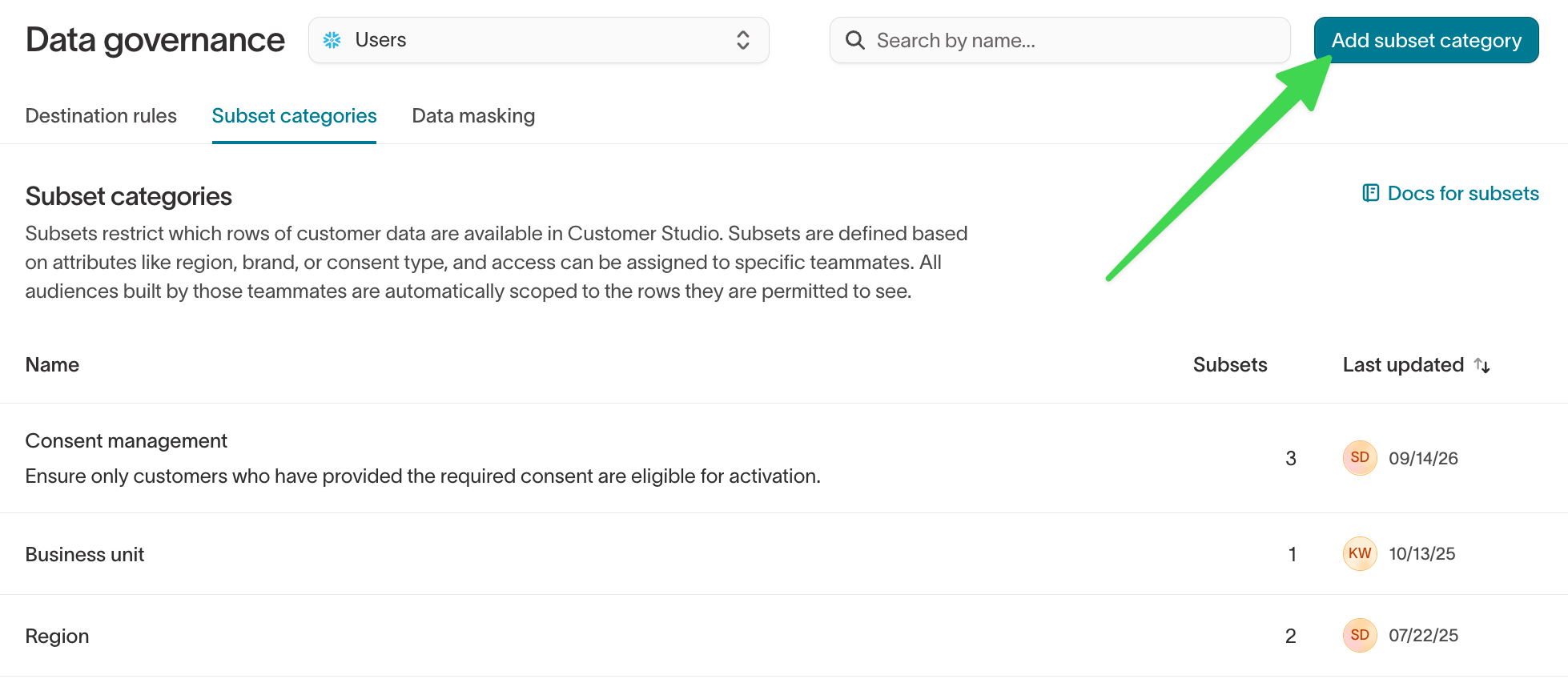Image resolution: width=1568 pixels, height=695 pixels.
Task: Open the Users source dropdown
Action: tap(539, 40)
